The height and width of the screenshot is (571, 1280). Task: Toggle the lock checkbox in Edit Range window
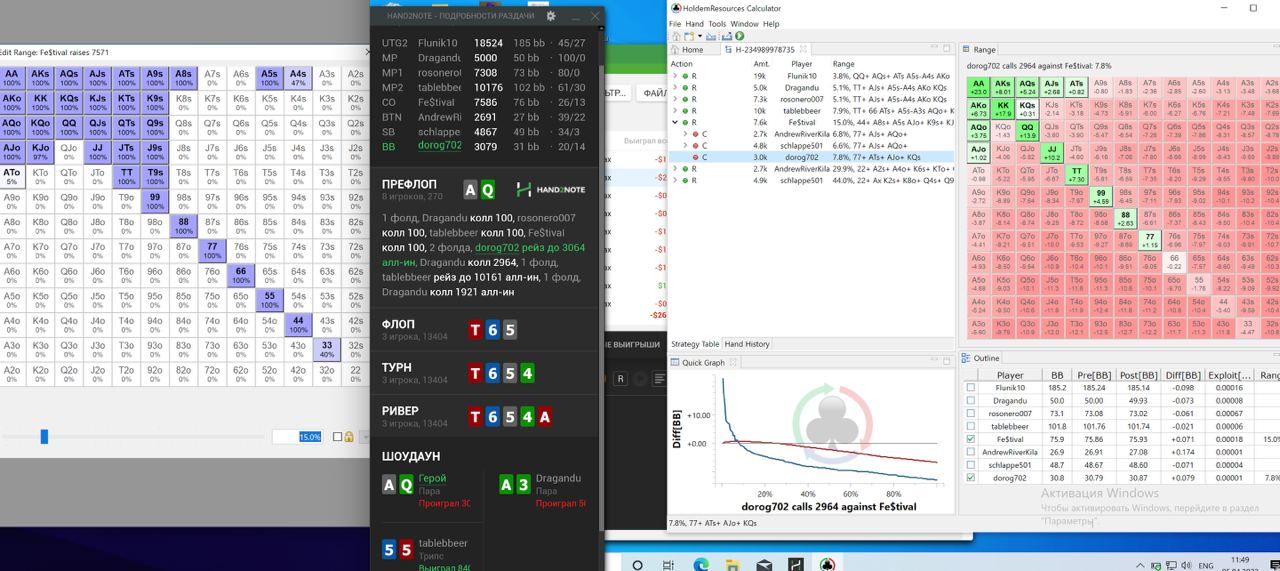click(338, 437)
